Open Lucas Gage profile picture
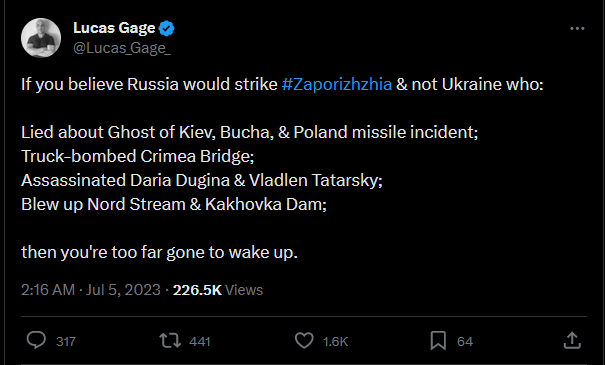 pyautogui.click(x=41, y=38)
